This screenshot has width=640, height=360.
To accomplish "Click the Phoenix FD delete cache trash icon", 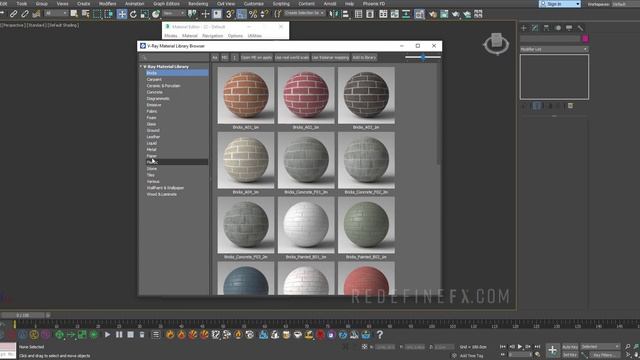I will point(142,335).
